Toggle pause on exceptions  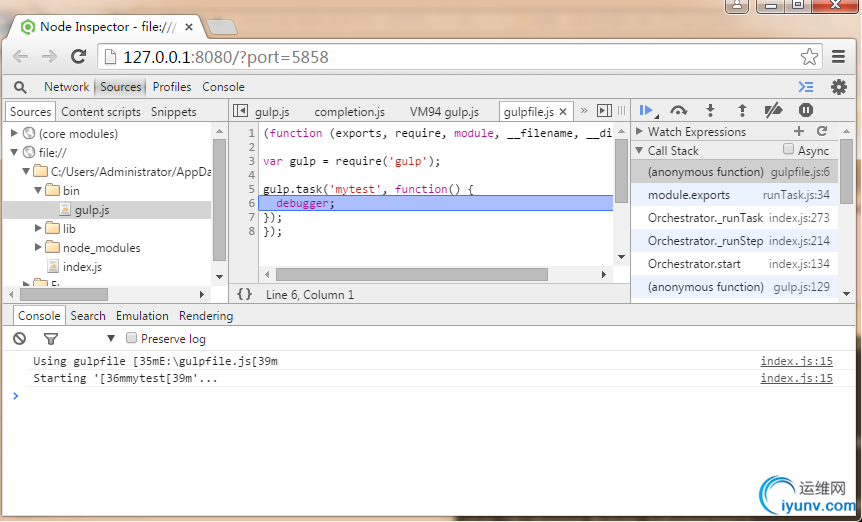[x=805, y=110]
